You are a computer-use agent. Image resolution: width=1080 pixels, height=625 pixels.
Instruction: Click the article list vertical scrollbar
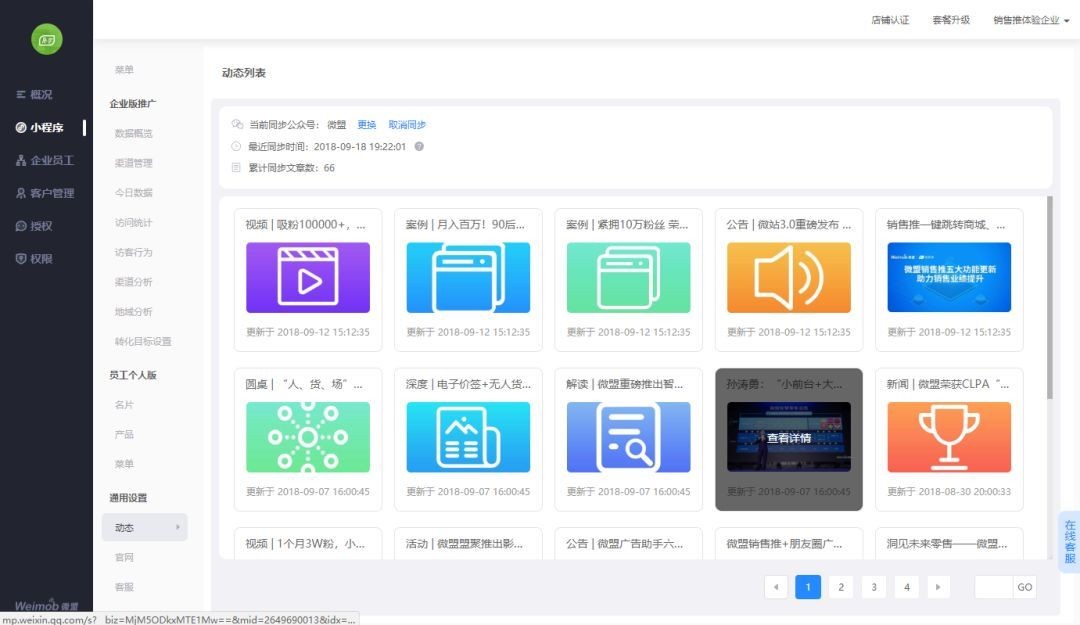click(1050, 298)
